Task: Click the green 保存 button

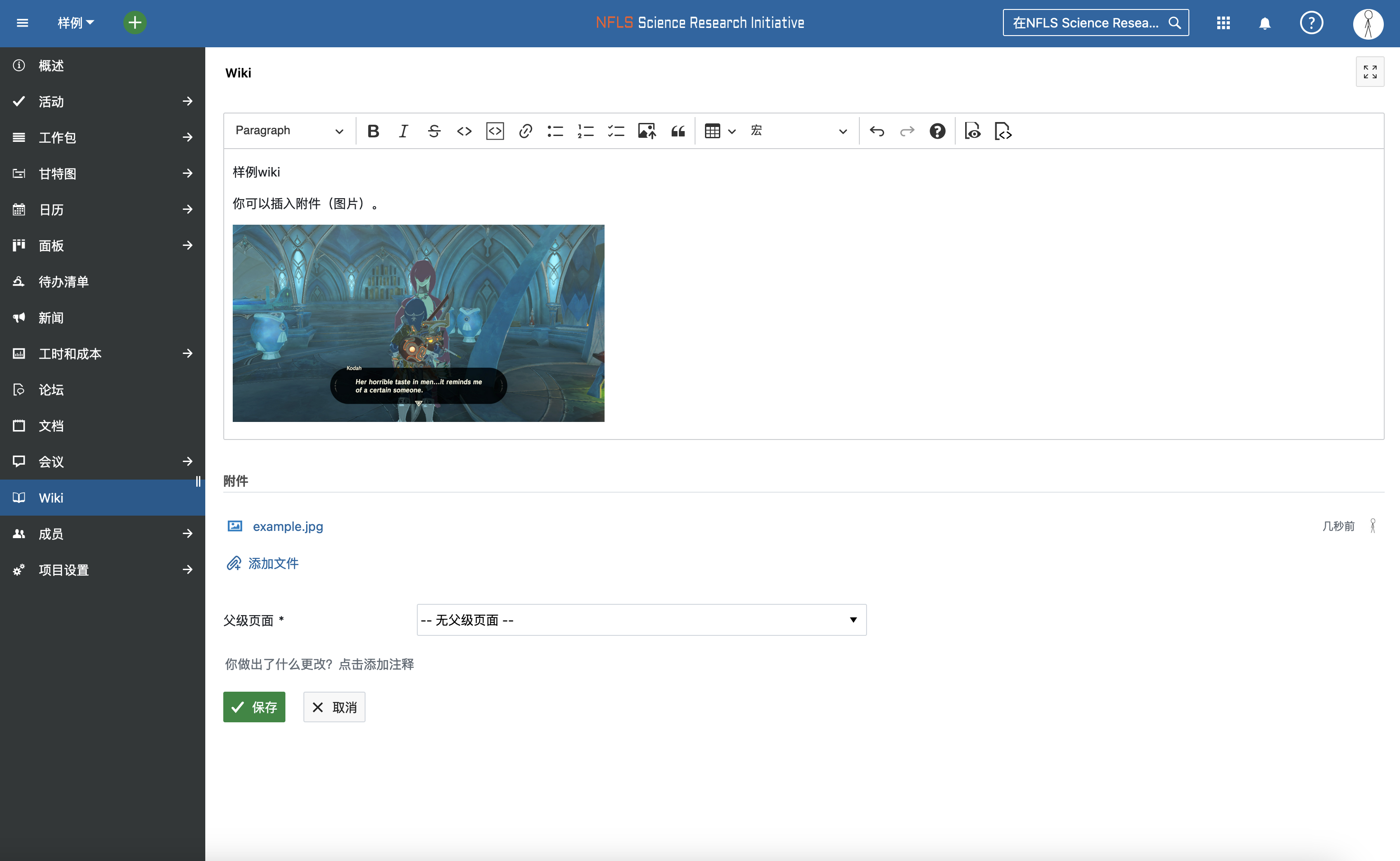Action: pyautogui.click(x=254, y=707)
